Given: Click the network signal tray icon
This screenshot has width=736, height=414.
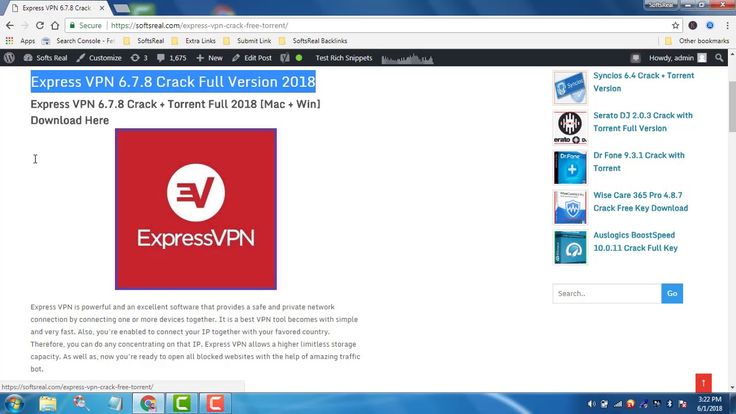Looking at the screenshot, I should [618, 404].
